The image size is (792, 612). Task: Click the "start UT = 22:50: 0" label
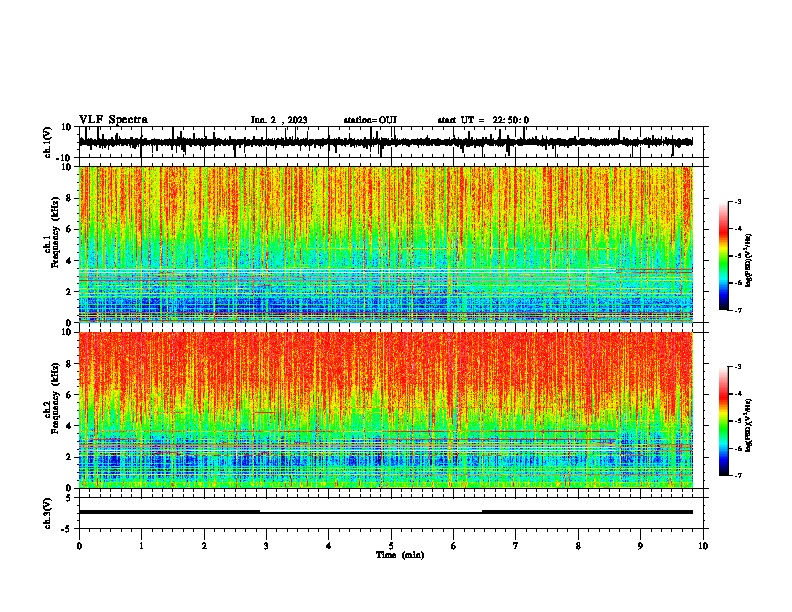point(483,120)
